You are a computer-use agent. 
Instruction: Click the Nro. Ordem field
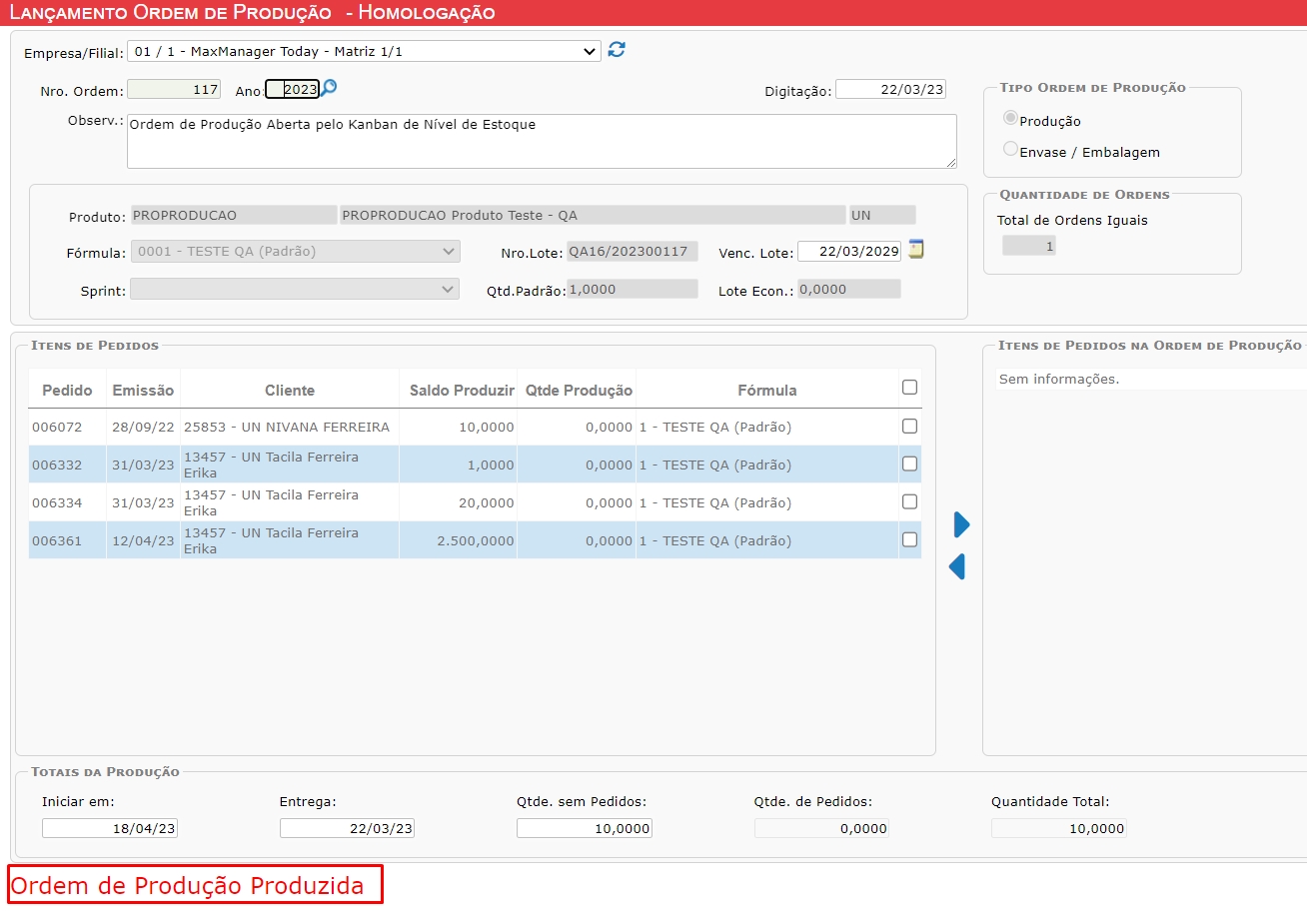coord(174,89)
